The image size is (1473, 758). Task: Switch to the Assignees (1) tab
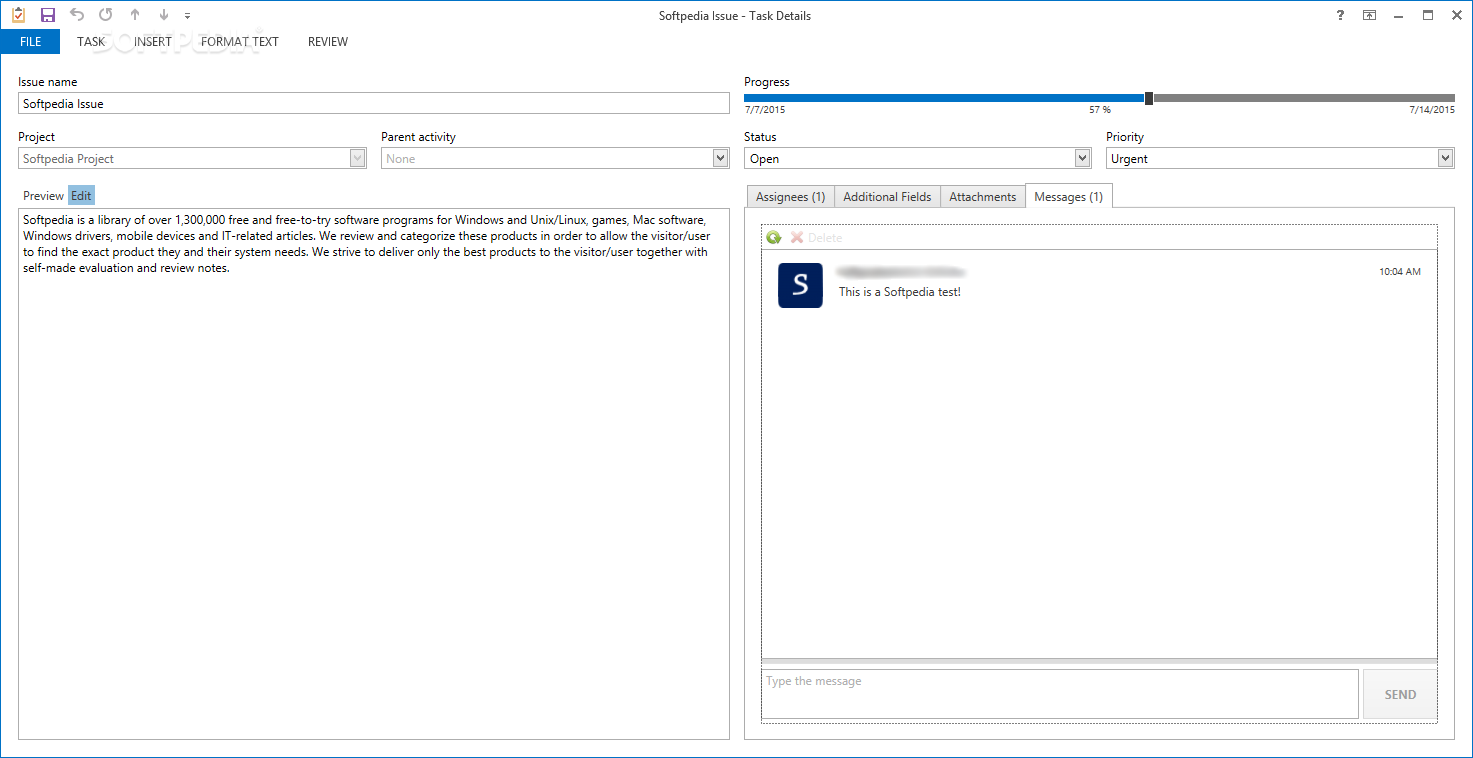point(790,197)
